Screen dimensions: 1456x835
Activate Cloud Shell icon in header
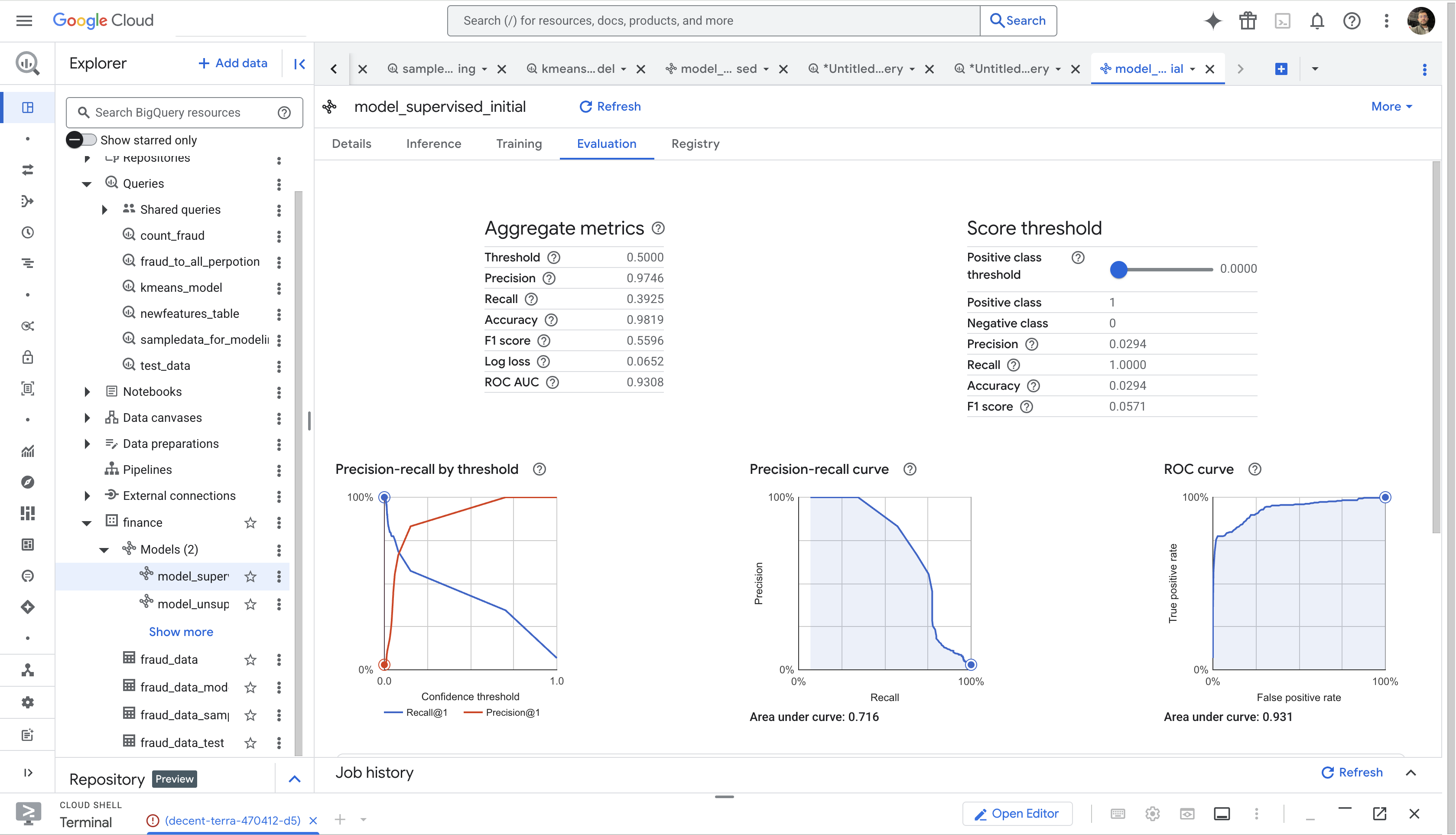[x=1282, y=21]
